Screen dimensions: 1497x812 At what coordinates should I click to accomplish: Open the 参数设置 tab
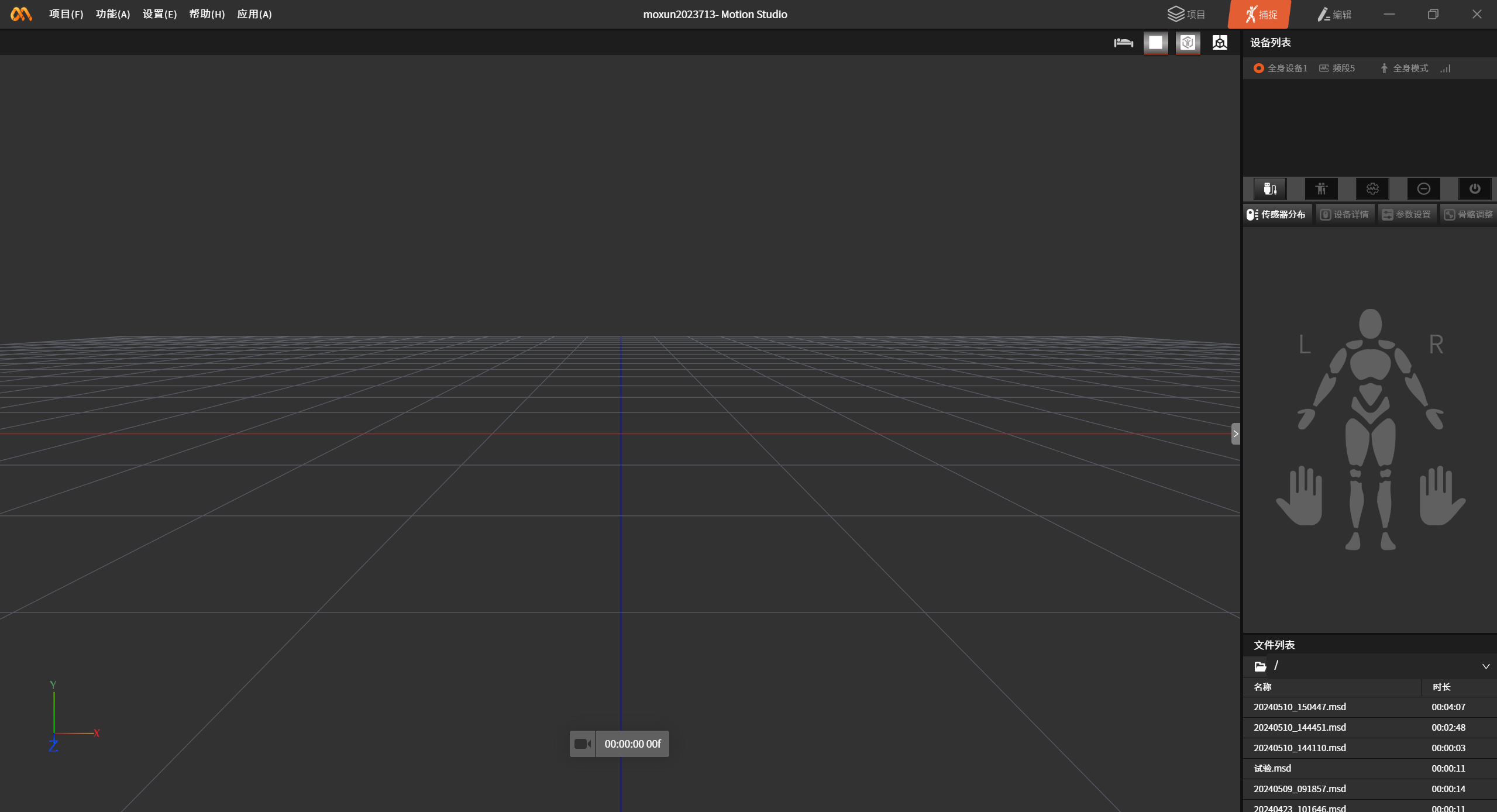tap(1406, 215)
